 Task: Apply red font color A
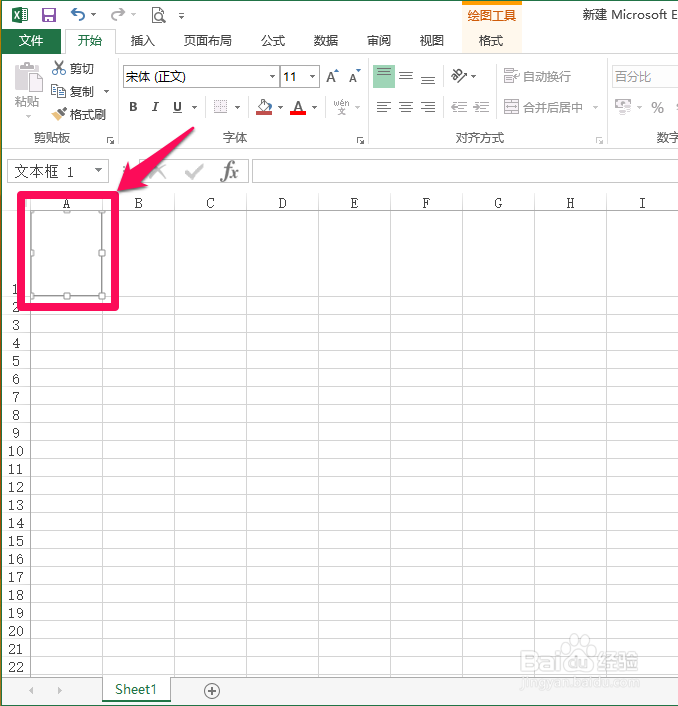pos(298,107)
